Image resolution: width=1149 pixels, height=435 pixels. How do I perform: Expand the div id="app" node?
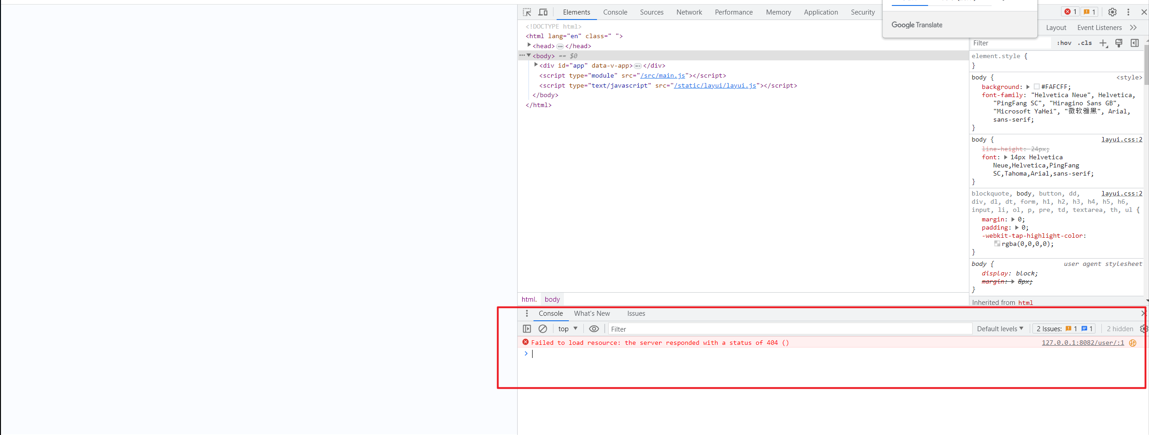(536, 65)
